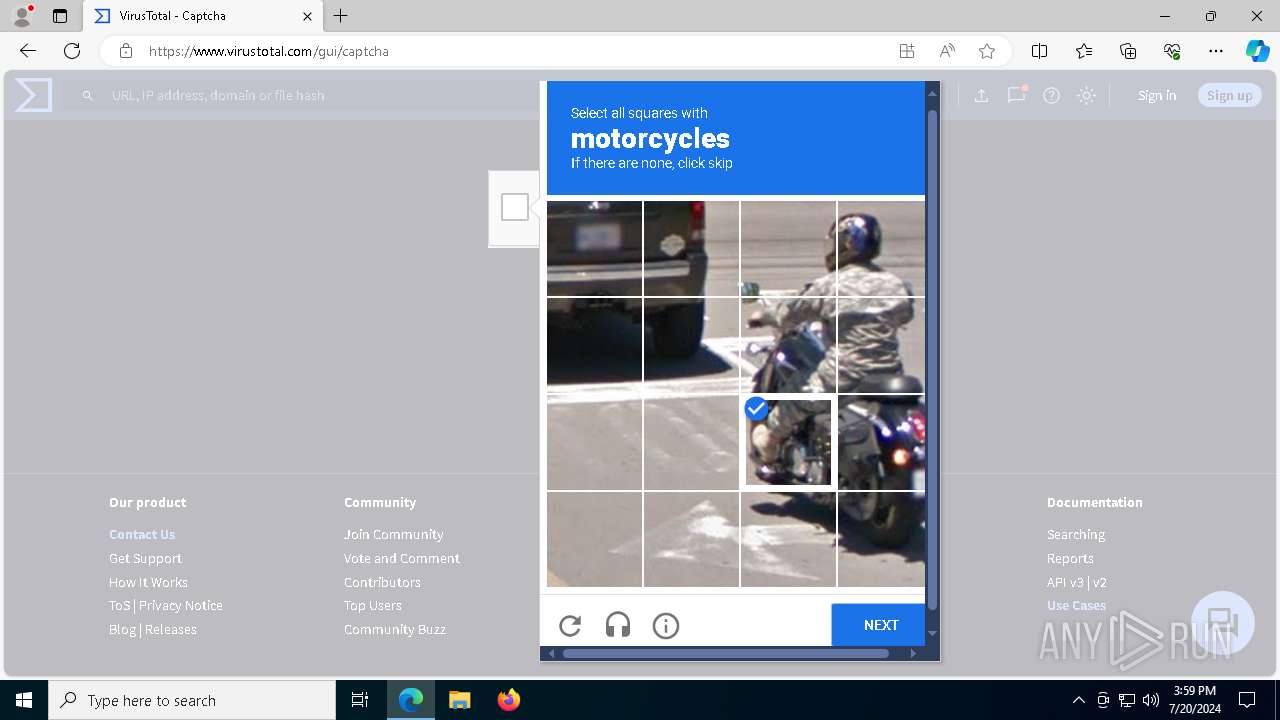
Task: Open a new browser tab
Action: pyautogui.click(x=341, y=16)
